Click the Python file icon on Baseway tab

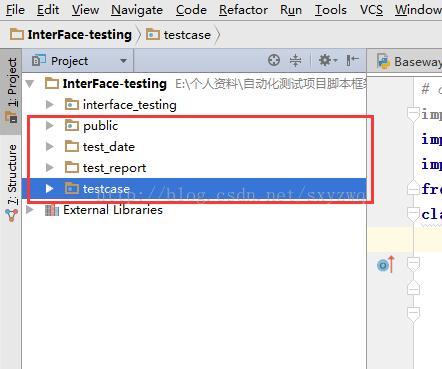click(383, 62)
